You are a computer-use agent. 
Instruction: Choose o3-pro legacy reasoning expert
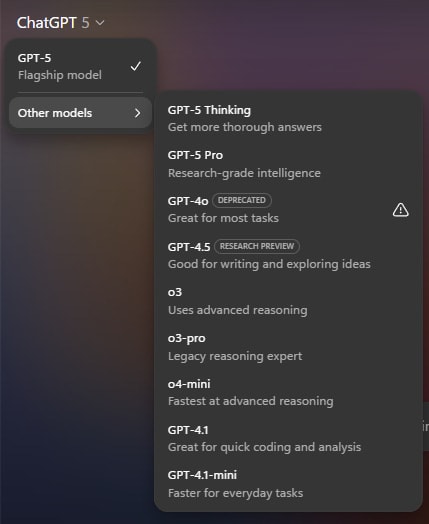(x=288, y=347)
